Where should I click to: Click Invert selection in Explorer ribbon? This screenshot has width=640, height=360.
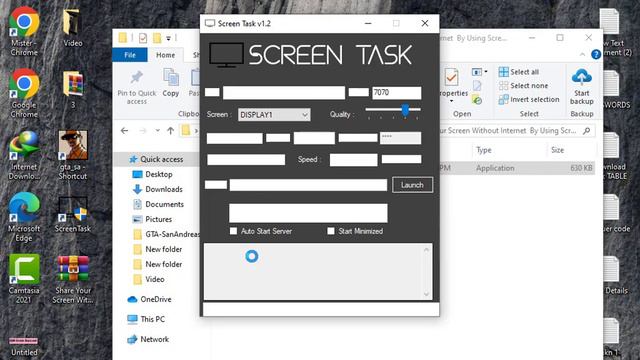[529, 100]
